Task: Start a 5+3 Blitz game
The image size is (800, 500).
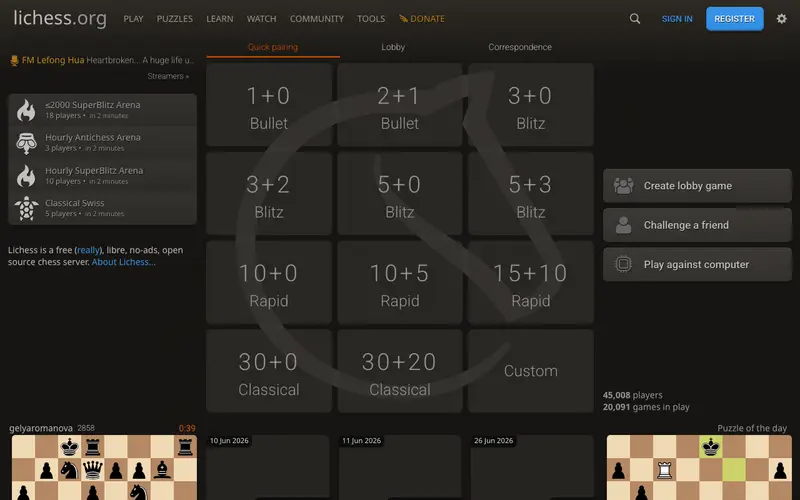Action: [x=531, y=193]
